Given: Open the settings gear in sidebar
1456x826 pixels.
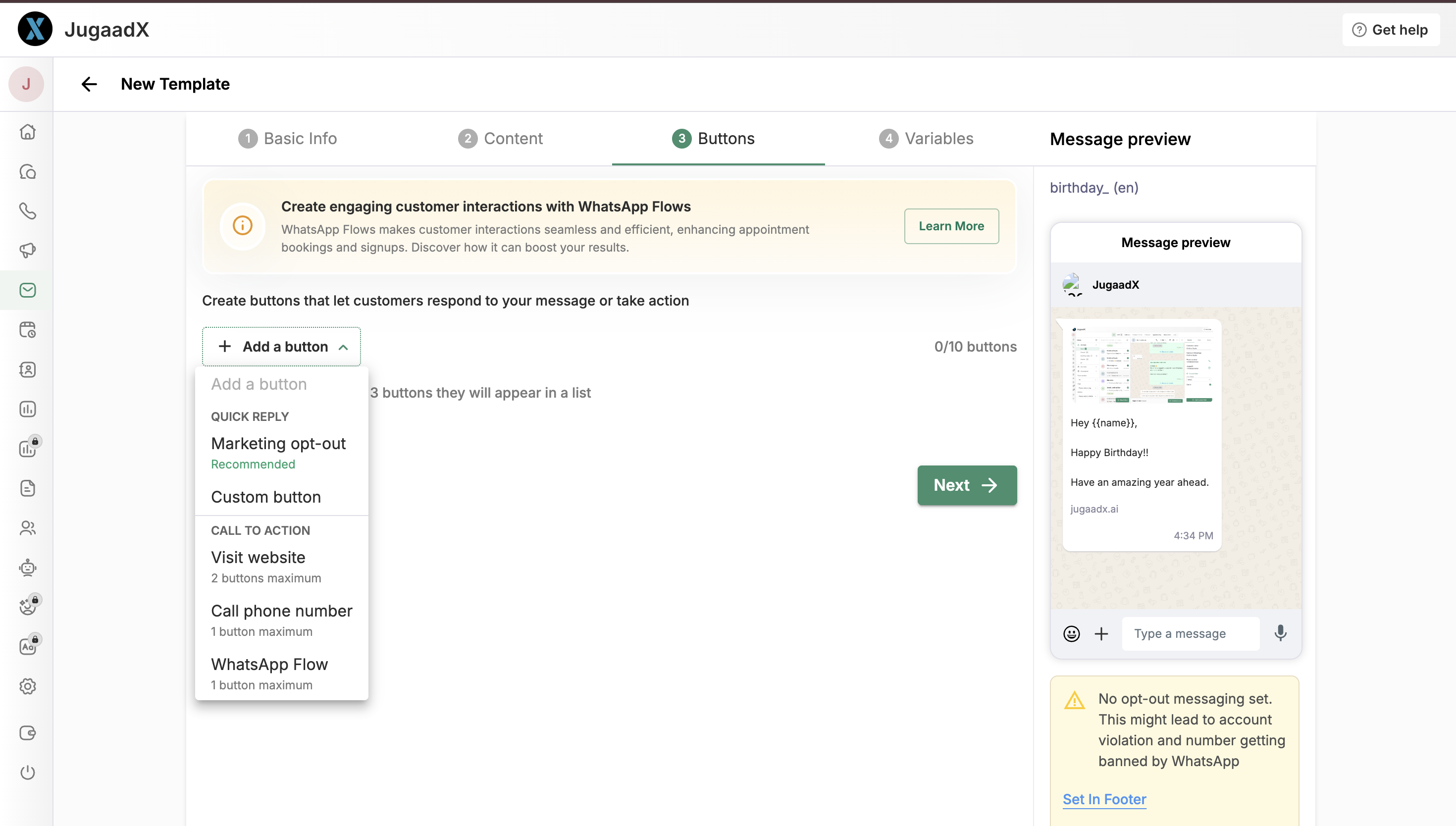Looking at the screenshot, I should click(27, 686).
